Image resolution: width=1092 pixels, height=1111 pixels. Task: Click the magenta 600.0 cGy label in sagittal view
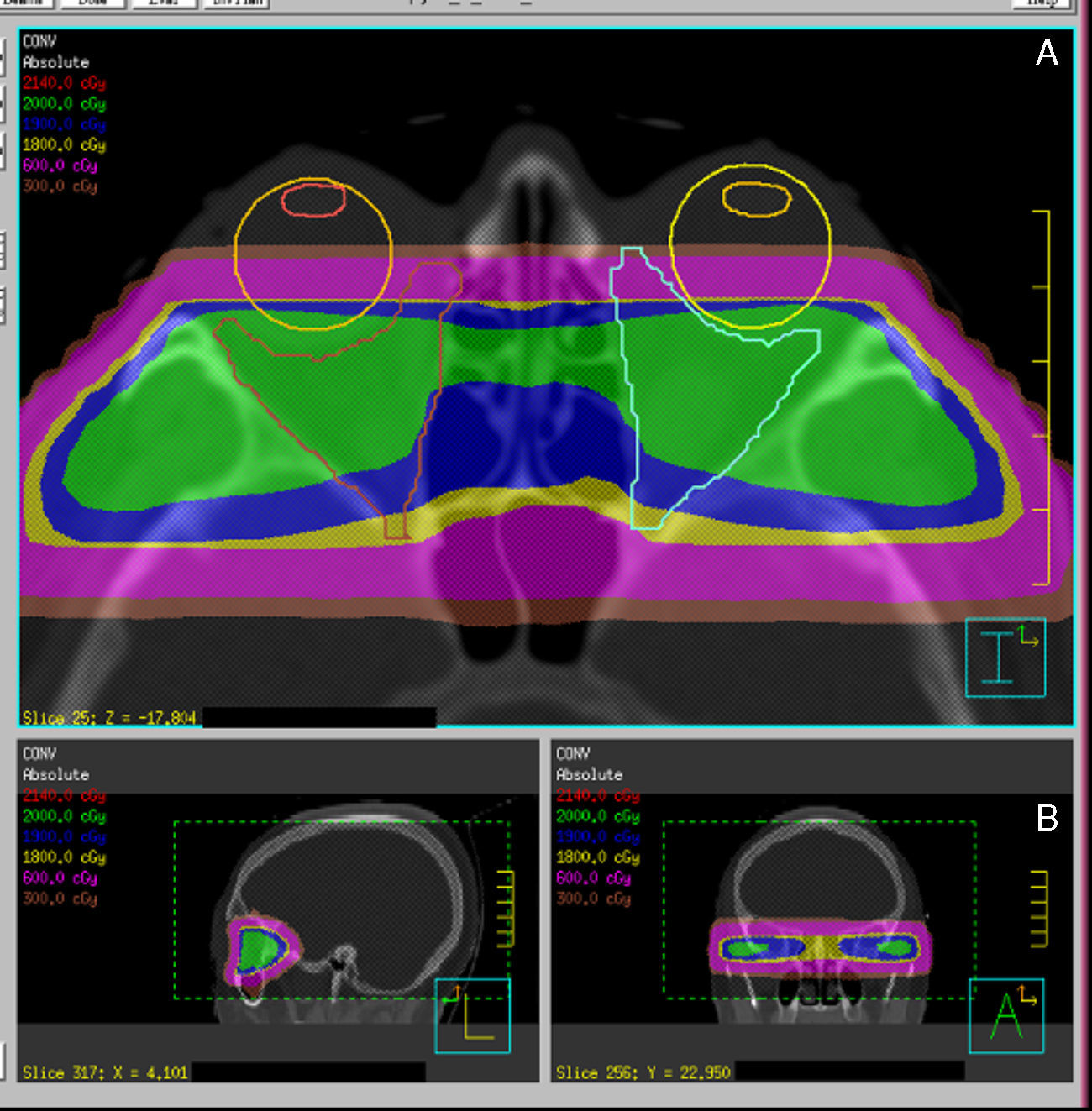(x=60, y=878)
